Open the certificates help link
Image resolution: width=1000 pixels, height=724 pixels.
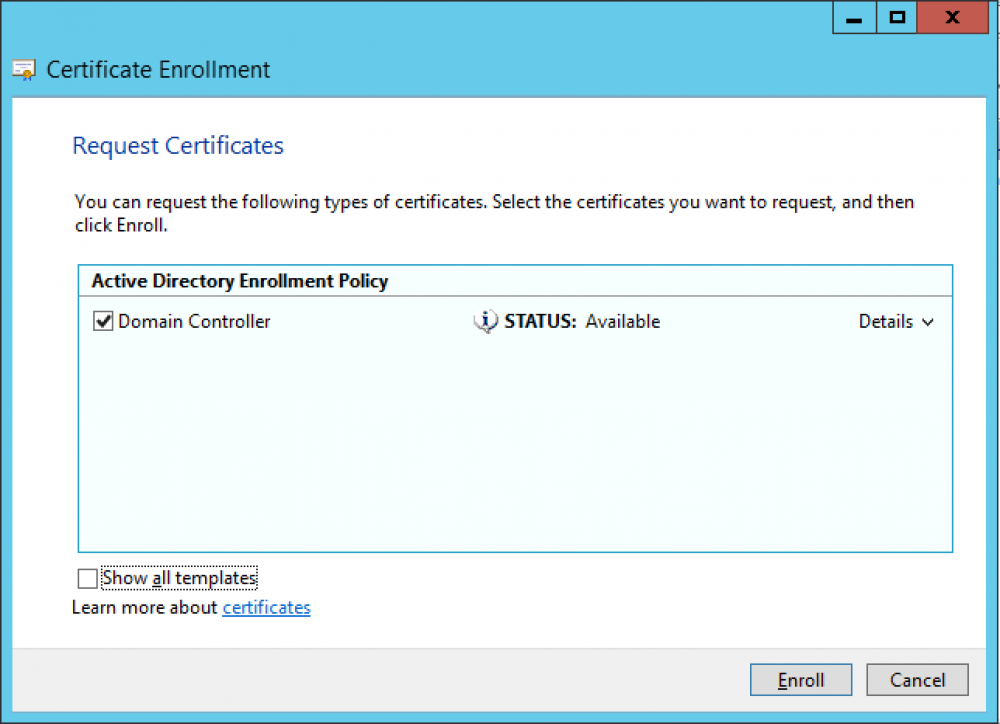(266, 607)
